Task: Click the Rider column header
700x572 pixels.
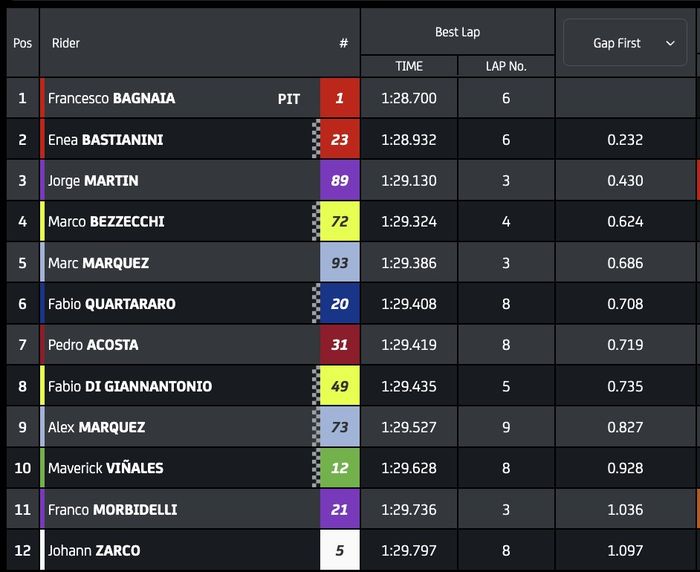Action: click(66, 43)
